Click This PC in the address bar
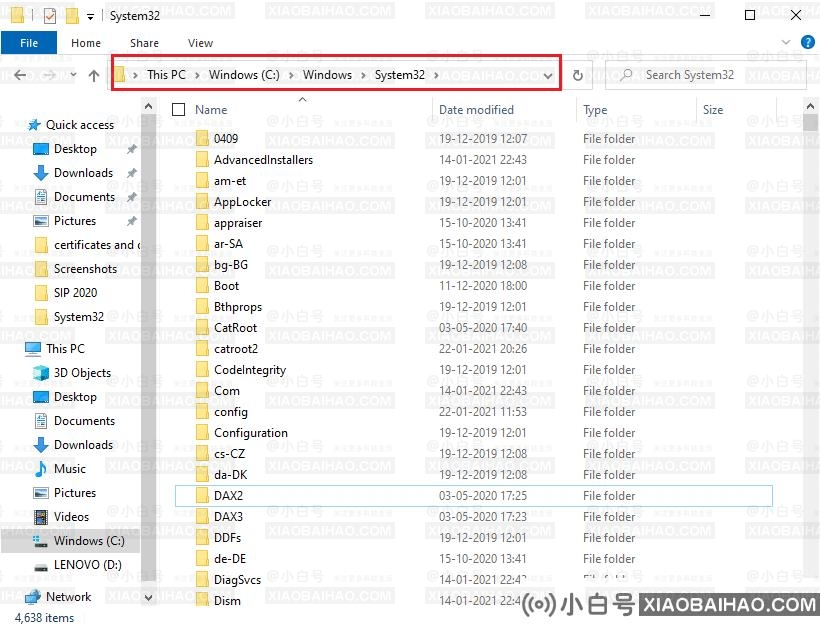Screen dimensions: 820x628 click(x=166, y=75)
